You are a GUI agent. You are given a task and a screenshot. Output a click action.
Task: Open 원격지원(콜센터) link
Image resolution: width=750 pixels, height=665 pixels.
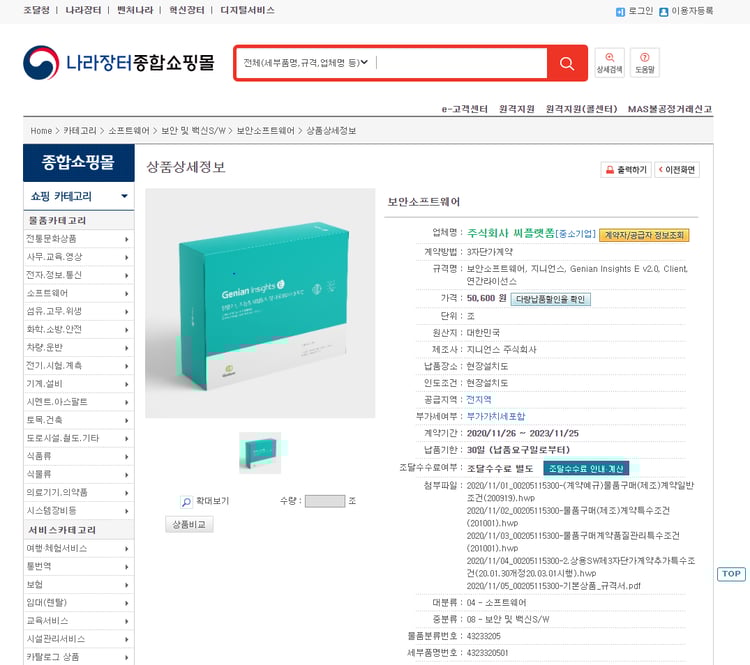point(581,109)
